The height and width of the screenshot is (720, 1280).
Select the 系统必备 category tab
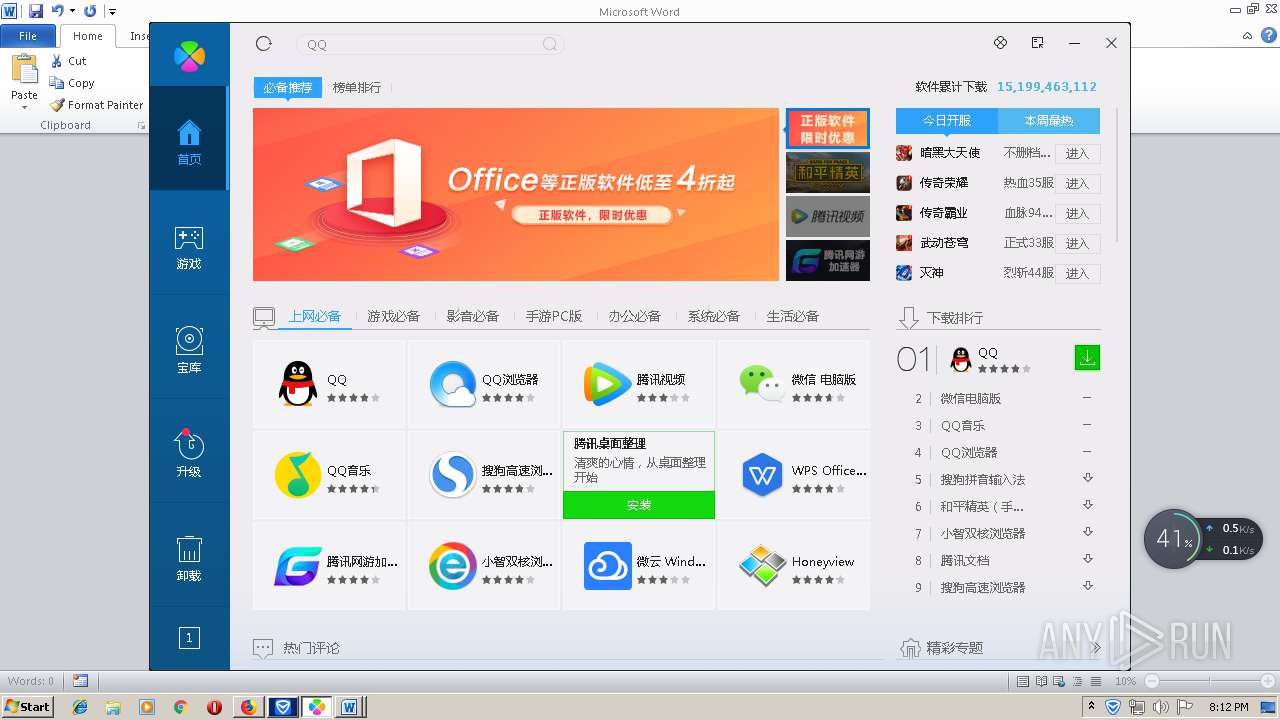(x=713, y=316)
